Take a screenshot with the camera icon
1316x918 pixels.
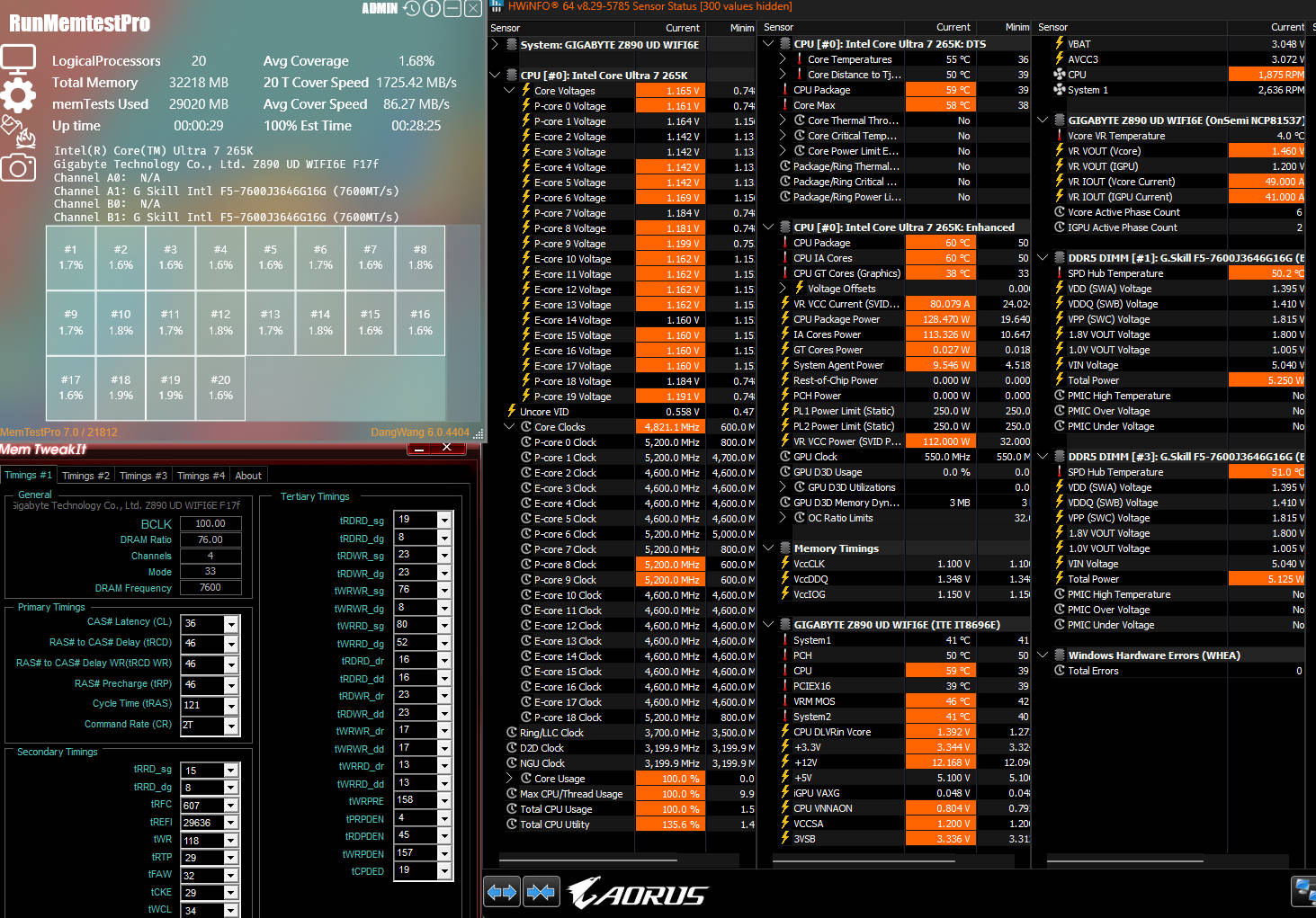(x=19, y=166)
